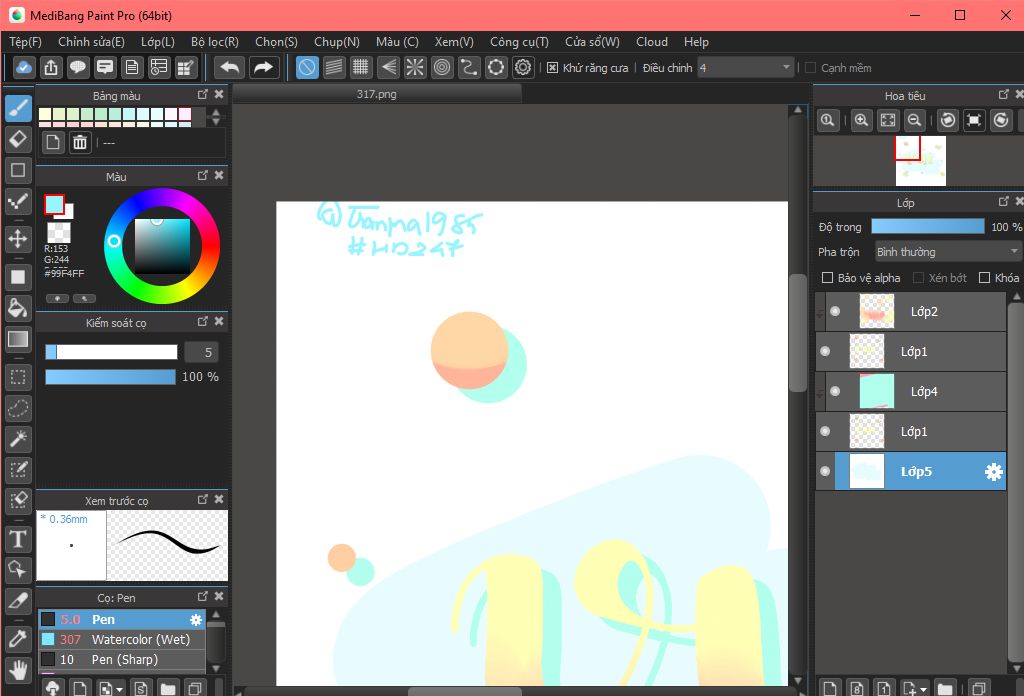The width and height of the screenshot is (1024, 696).
Task: Select the Watercolor (Wet) brush
Action: point(122,640)
